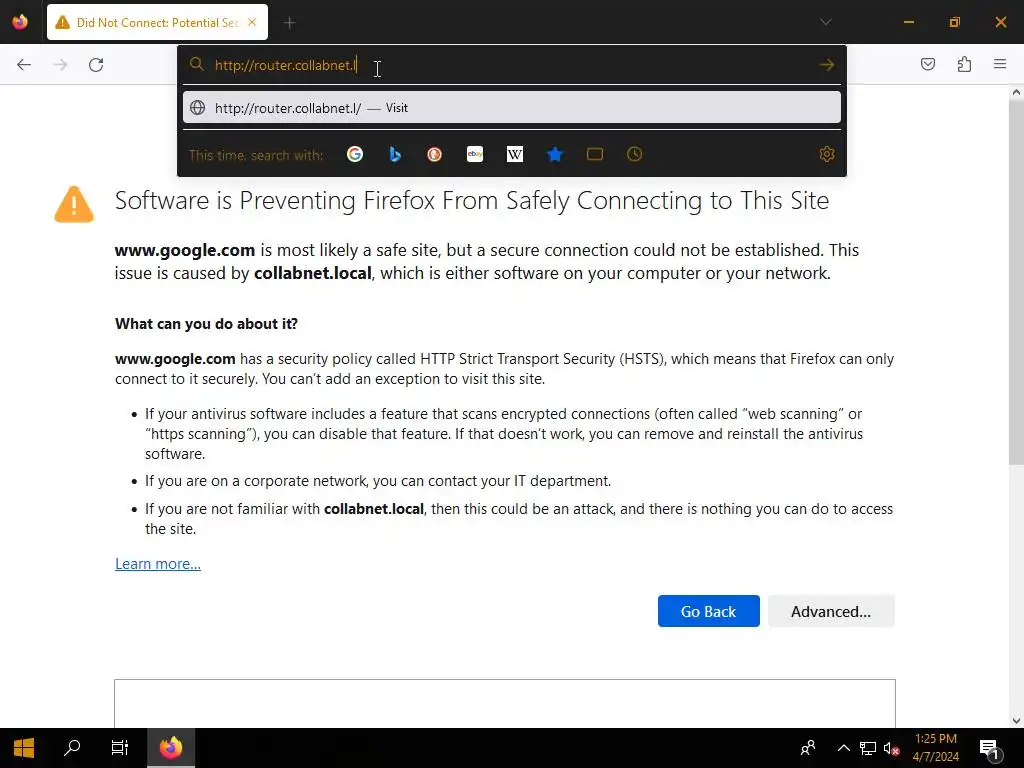Click the "What can you do about it?" heading

[206, 324]
